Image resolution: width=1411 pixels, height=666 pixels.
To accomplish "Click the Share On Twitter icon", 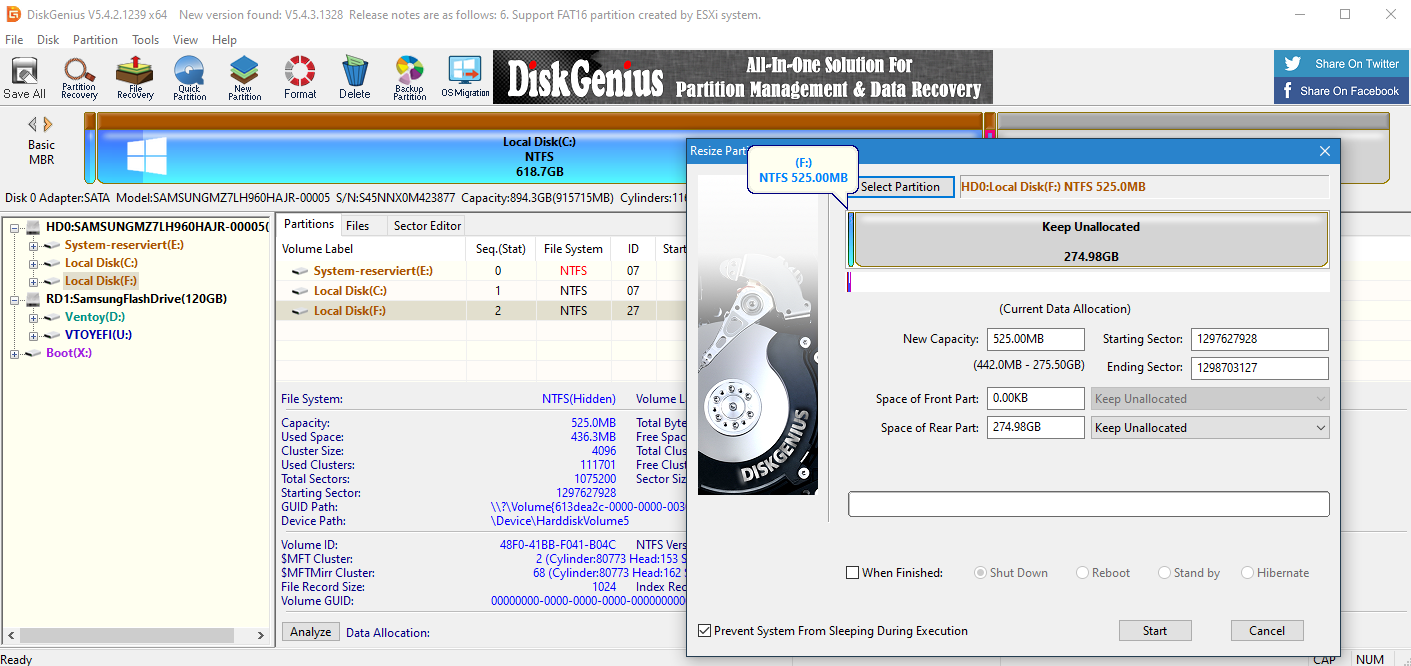I will [x=1293, y=64].
